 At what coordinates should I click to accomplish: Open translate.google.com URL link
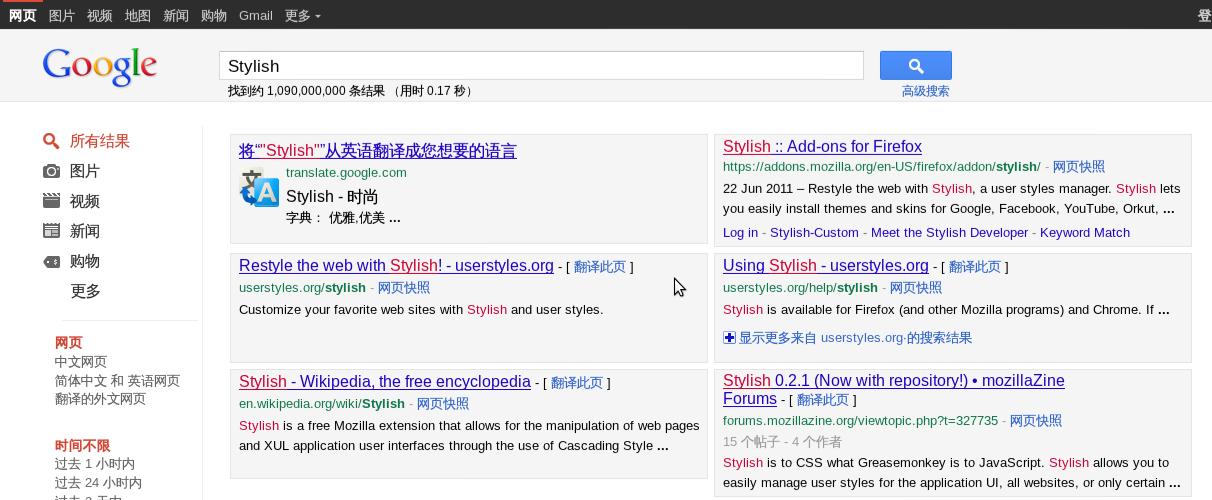coord(346,172)
